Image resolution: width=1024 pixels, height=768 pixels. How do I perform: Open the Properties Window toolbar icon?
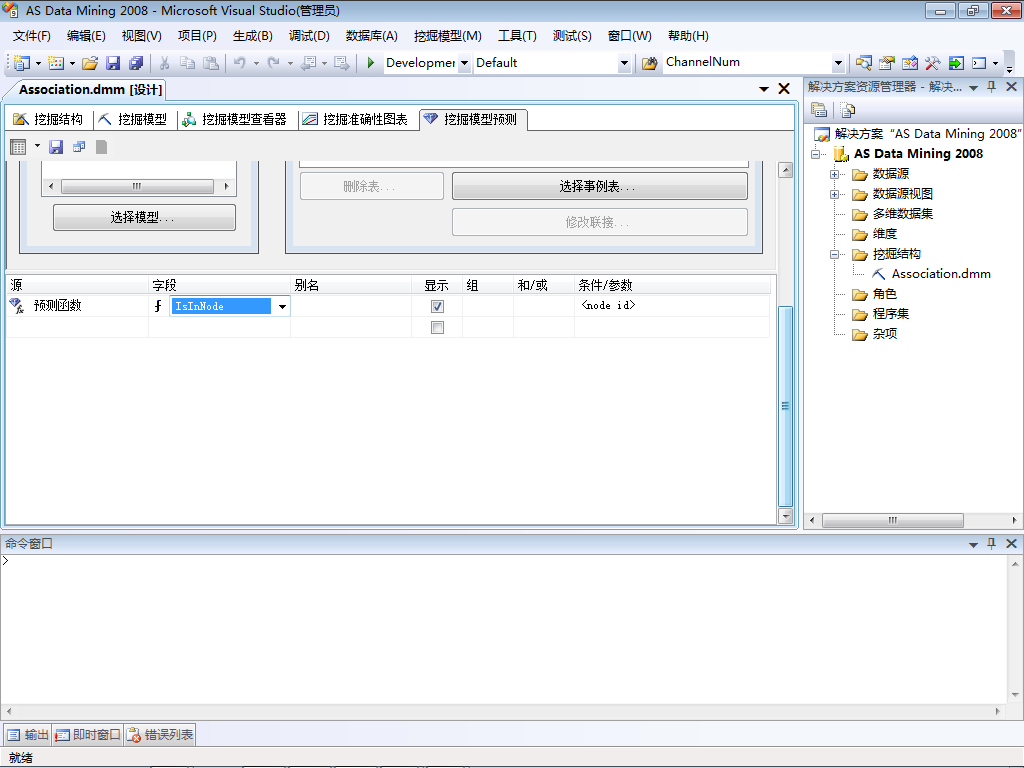886,63
